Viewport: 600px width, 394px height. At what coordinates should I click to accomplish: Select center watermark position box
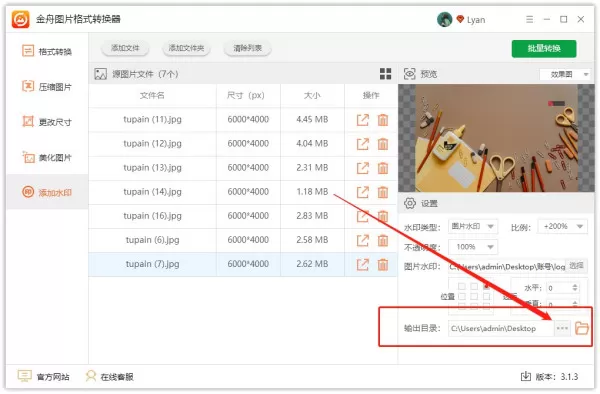coord(474,296)
